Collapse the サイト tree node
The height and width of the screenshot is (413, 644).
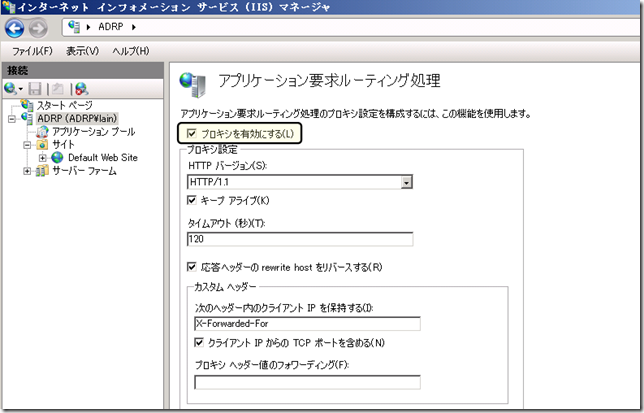coord(27,145)
